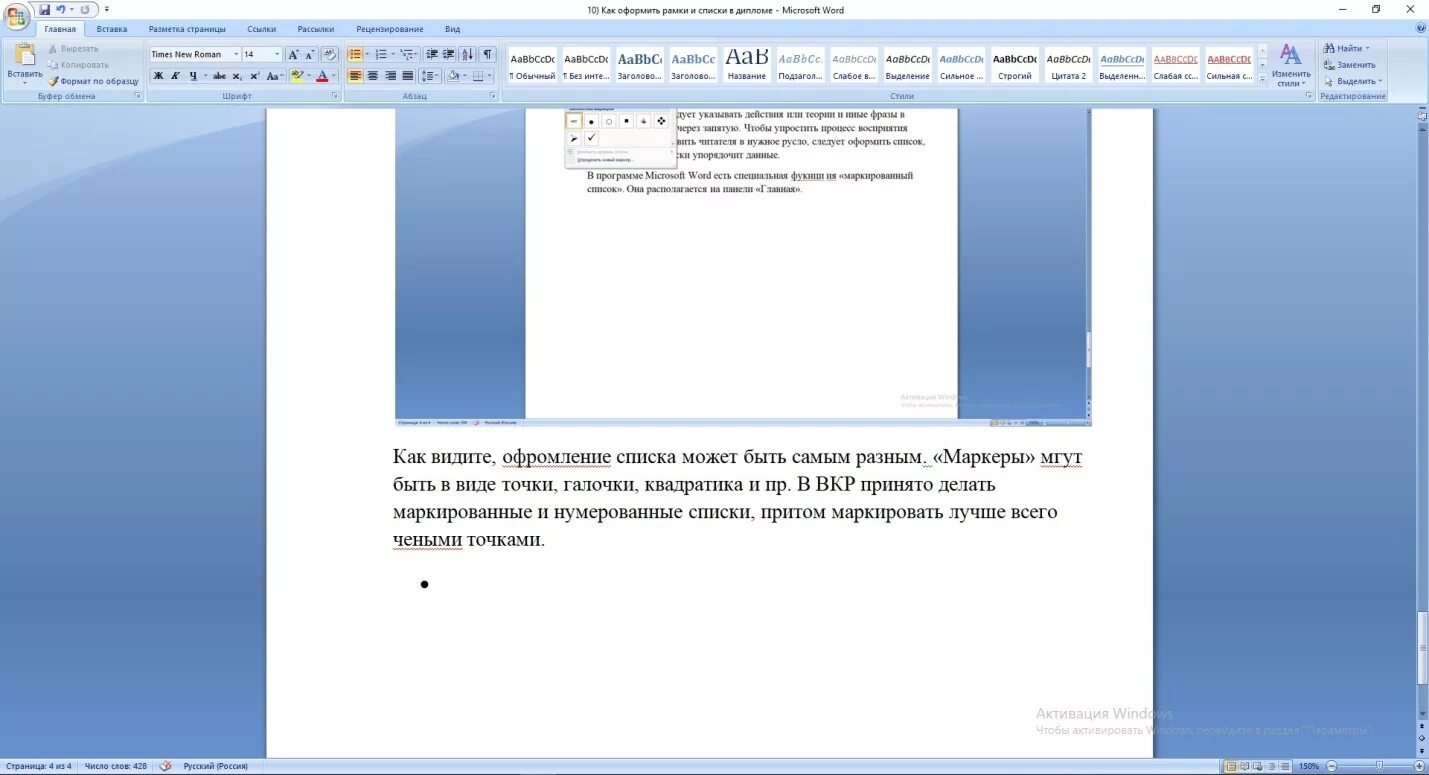1429x775 pixels.
Task: Open the bullet library dropdown arrow
Action: point(367,55)
